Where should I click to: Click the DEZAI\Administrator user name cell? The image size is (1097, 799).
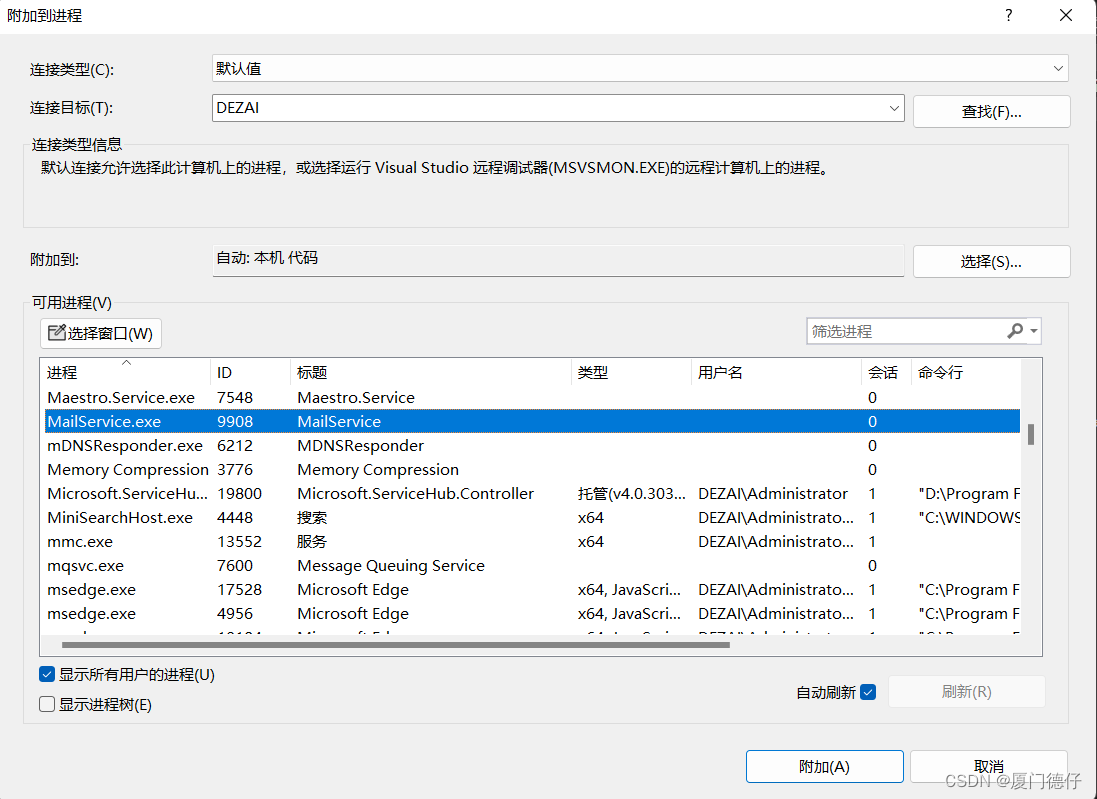pyautogui.click(x=772, y=493)
